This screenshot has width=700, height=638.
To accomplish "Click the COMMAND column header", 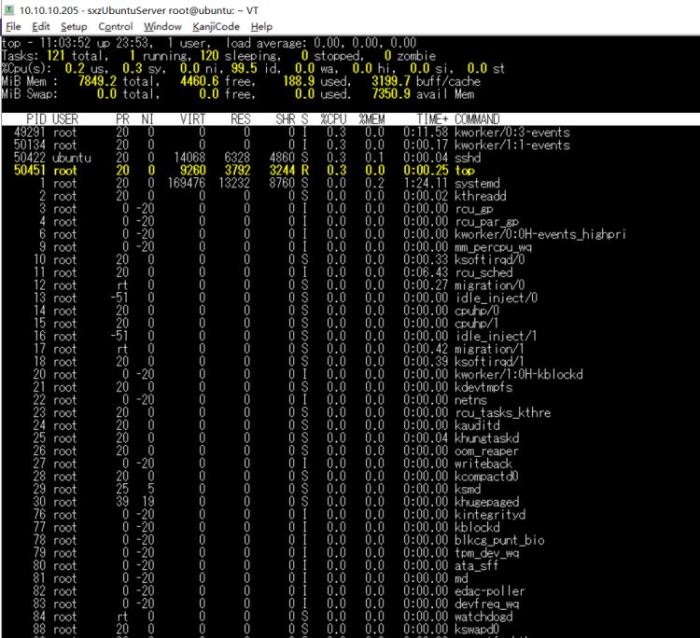I will coord(477,119).
